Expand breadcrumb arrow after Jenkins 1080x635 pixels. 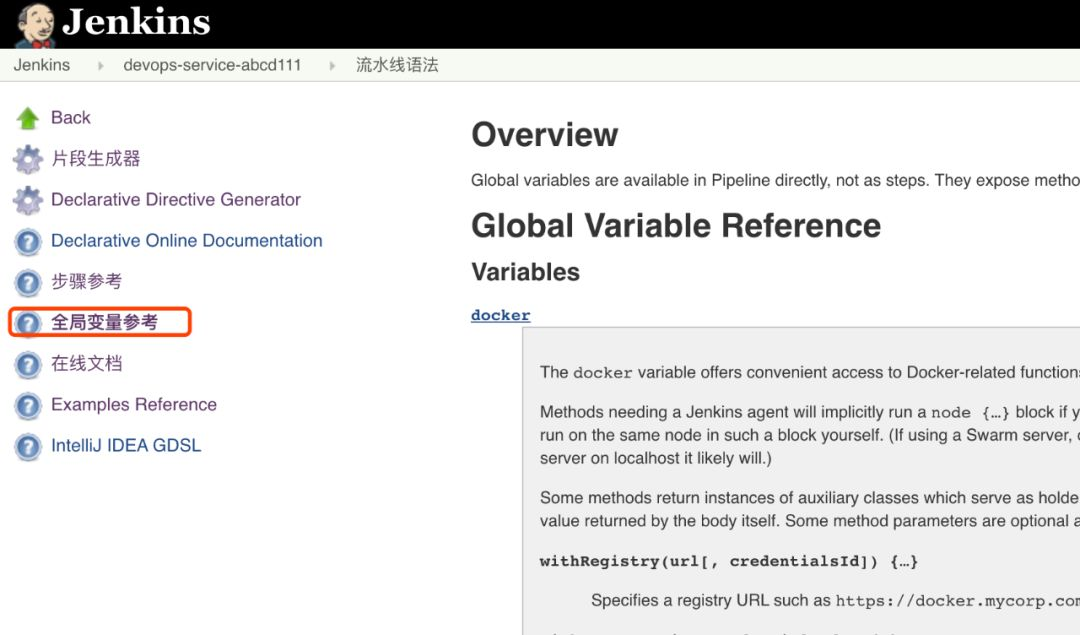pyautogui.click(x=99, y=66)
